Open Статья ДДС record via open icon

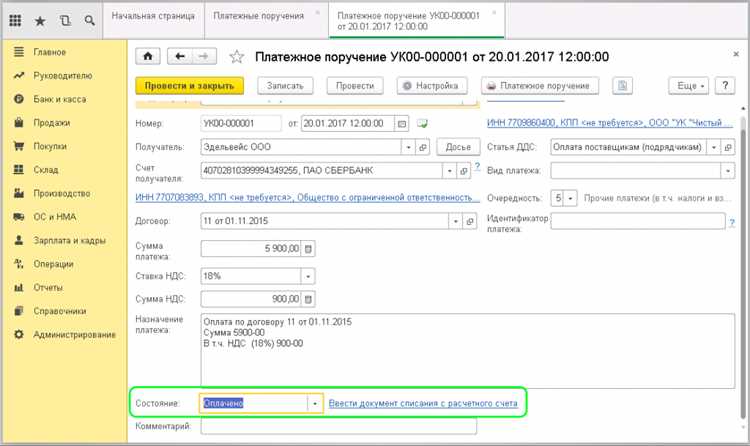728,147
